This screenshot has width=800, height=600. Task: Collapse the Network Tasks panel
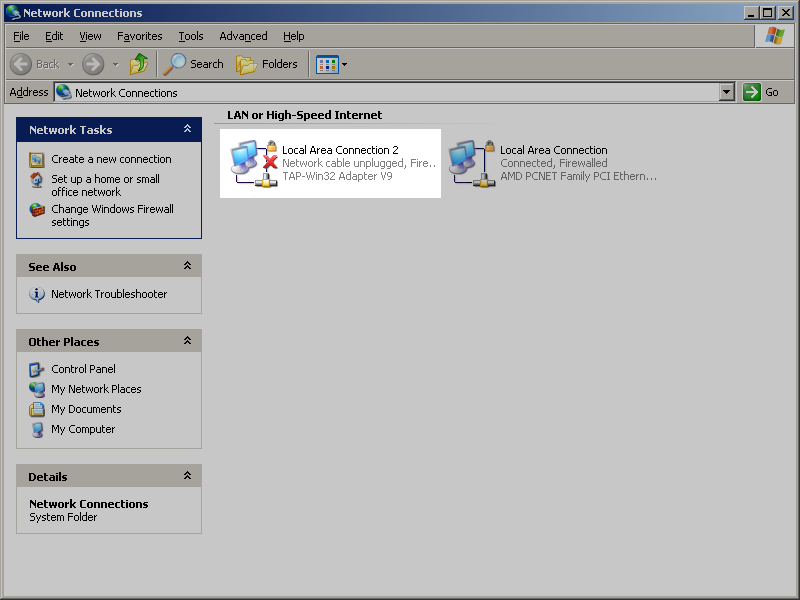click(x=187, y=129)
